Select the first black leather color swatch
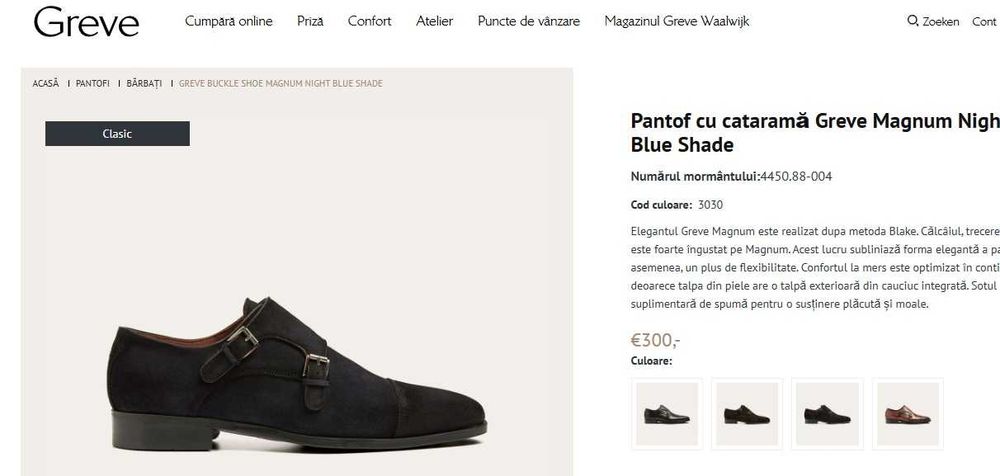The image size is (1000, 476). click(667, 413)
